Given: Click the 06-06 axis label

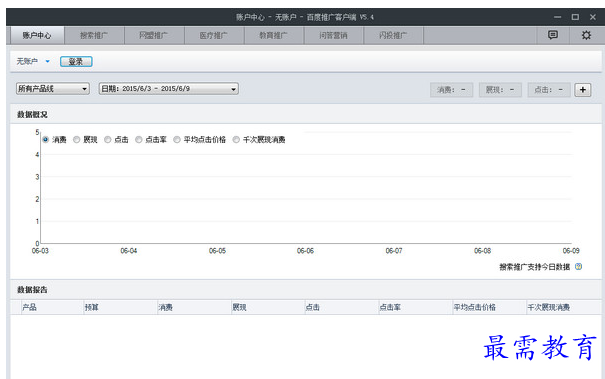Looking at the screenshot, I should [x=305, y=251].
